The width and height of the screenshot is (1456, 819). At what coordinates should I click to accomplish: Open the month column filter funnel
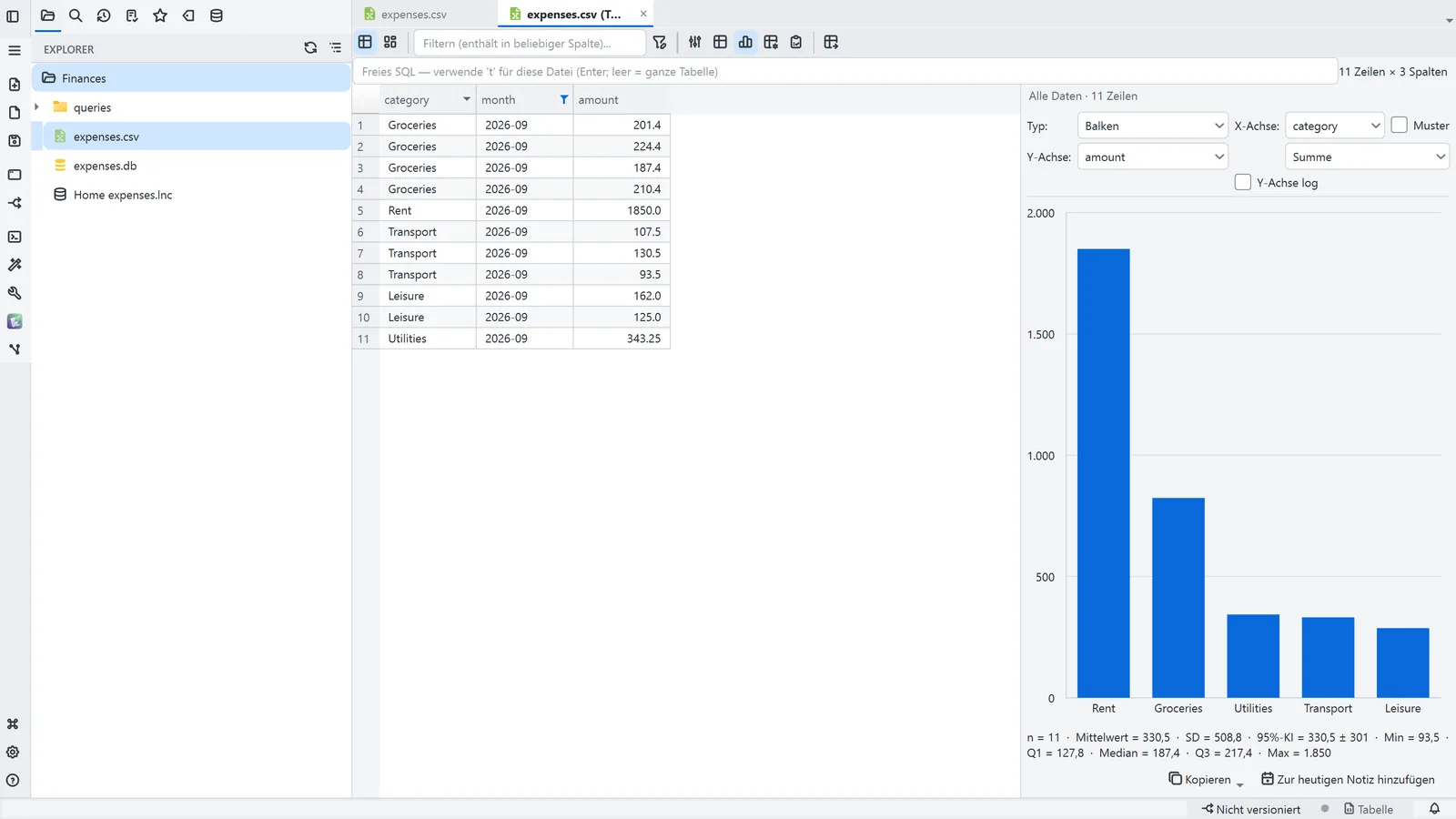[564, 99]
